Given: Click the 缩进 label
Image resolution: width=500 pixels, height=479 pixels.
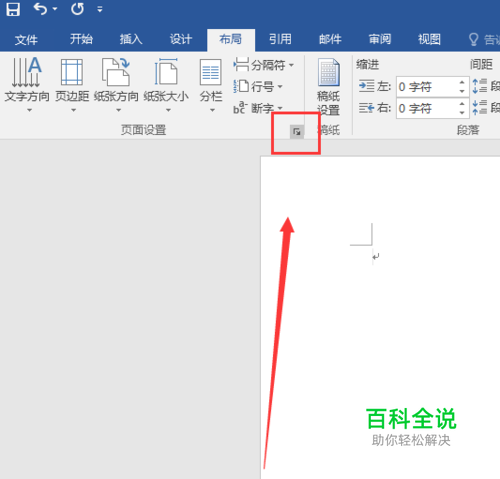Looking at the screenshot, I should click(368, 64).
